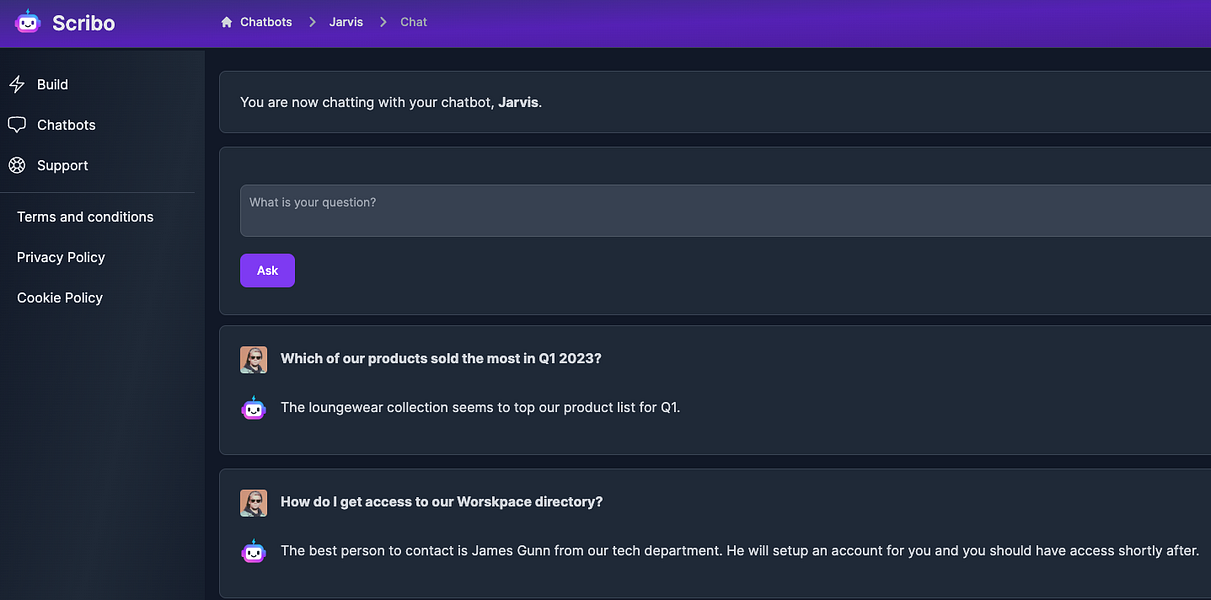Screen dimensions: 1211x600
Task: Open the Terms and conditions link
Action: pos(85,217)
